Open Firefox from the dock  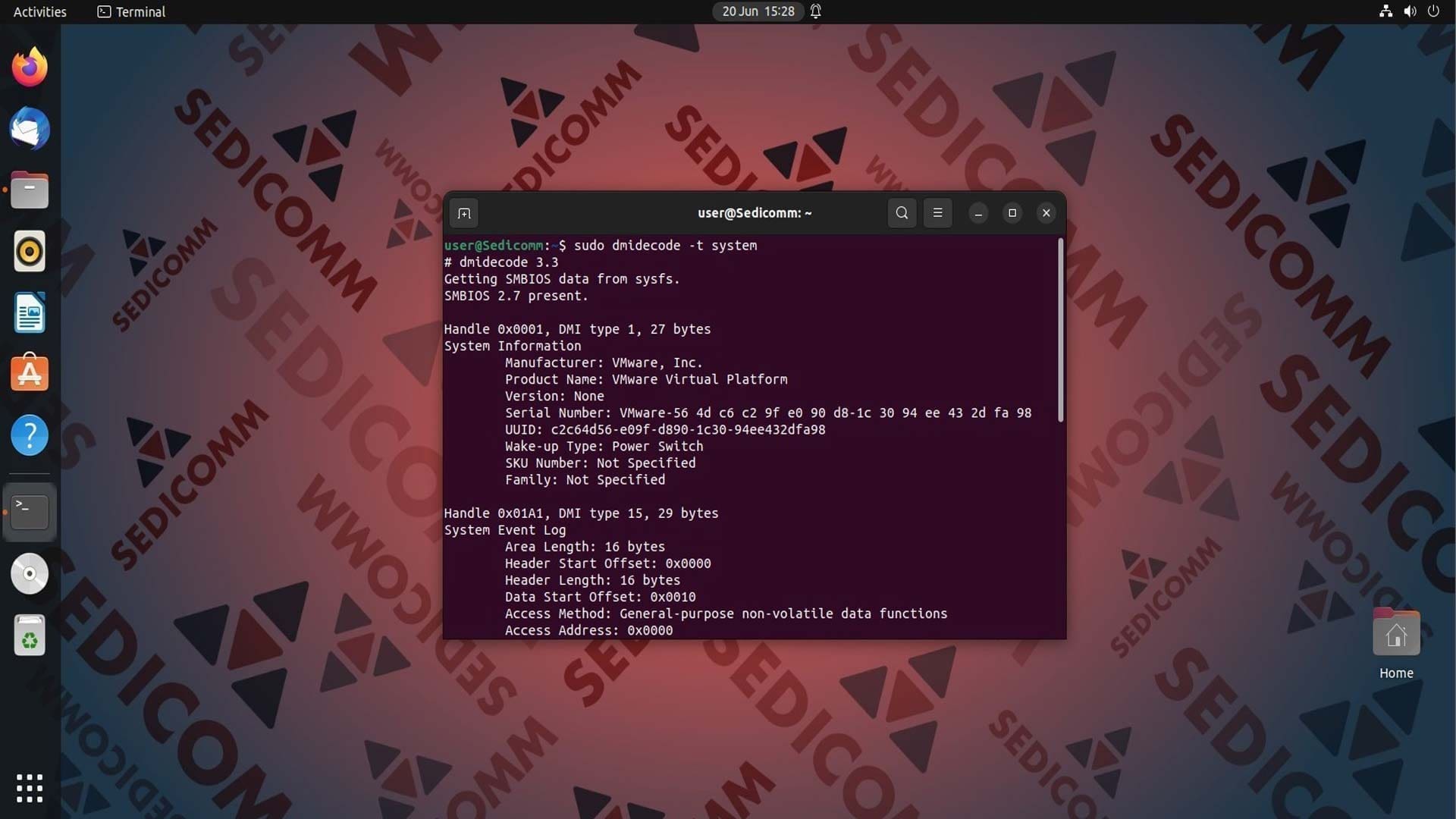30,67
